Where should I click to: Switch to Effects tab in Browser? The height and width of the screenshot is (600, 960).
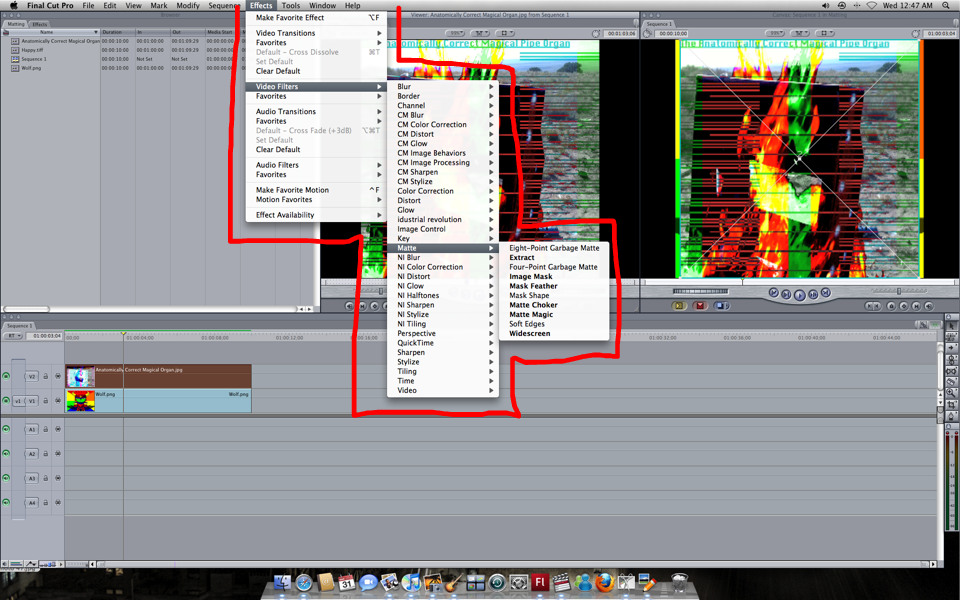click(x=39, y=24)
